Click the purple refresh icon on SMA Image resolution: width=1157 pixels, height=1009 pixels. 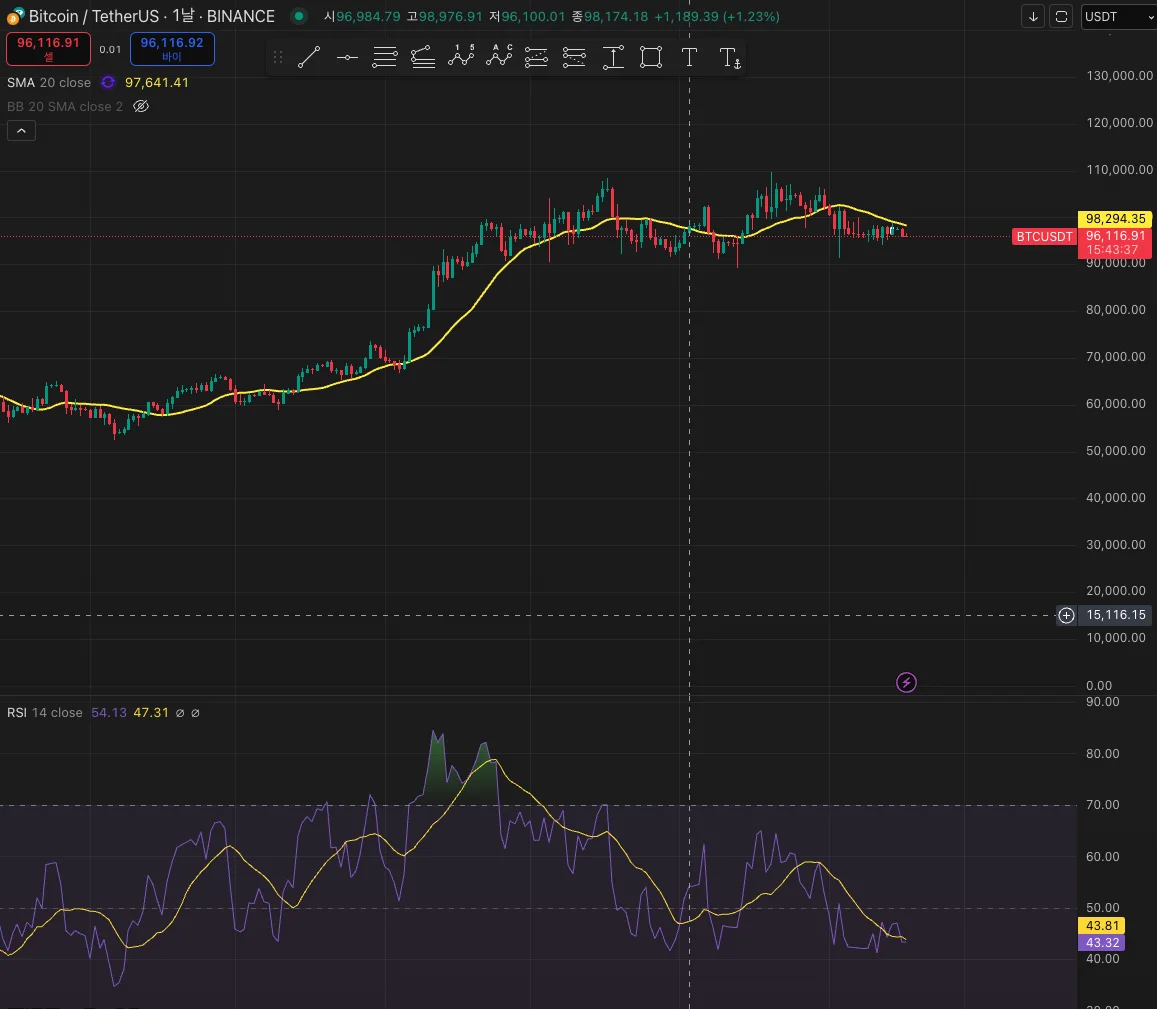[x=108, y=82]
